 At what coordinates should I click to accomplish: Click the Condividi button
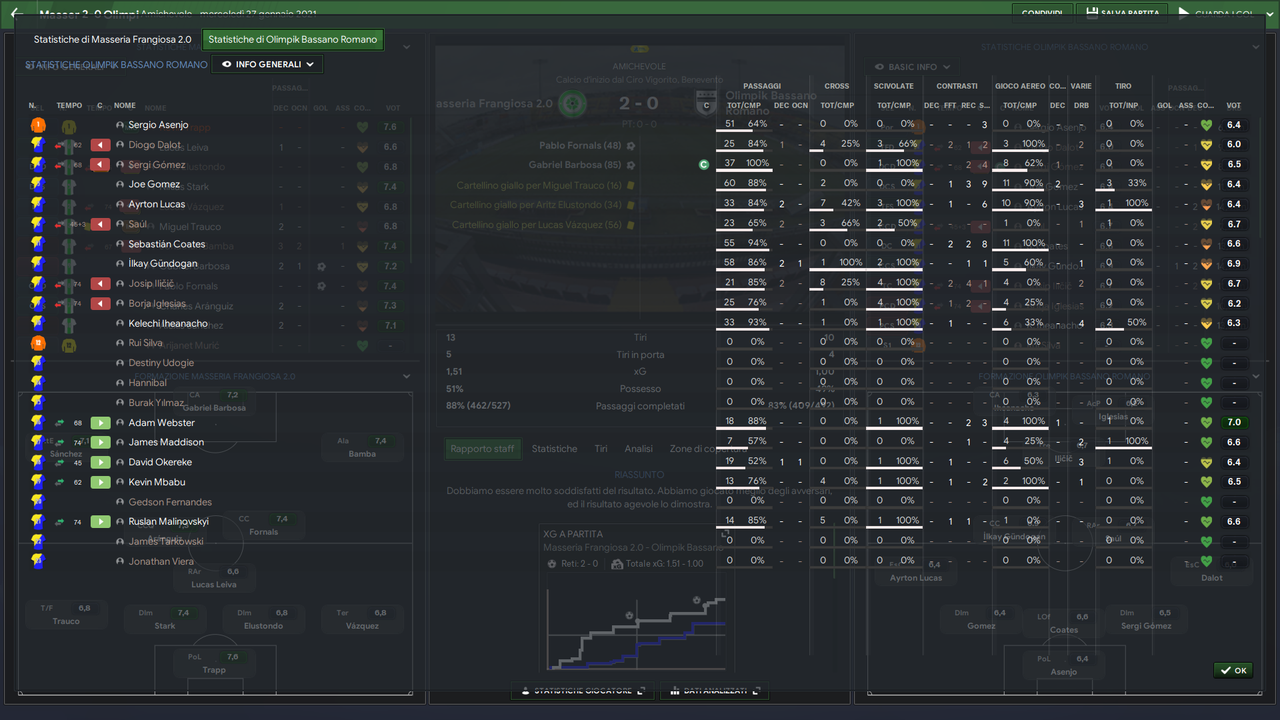[x=1041, y=13]
